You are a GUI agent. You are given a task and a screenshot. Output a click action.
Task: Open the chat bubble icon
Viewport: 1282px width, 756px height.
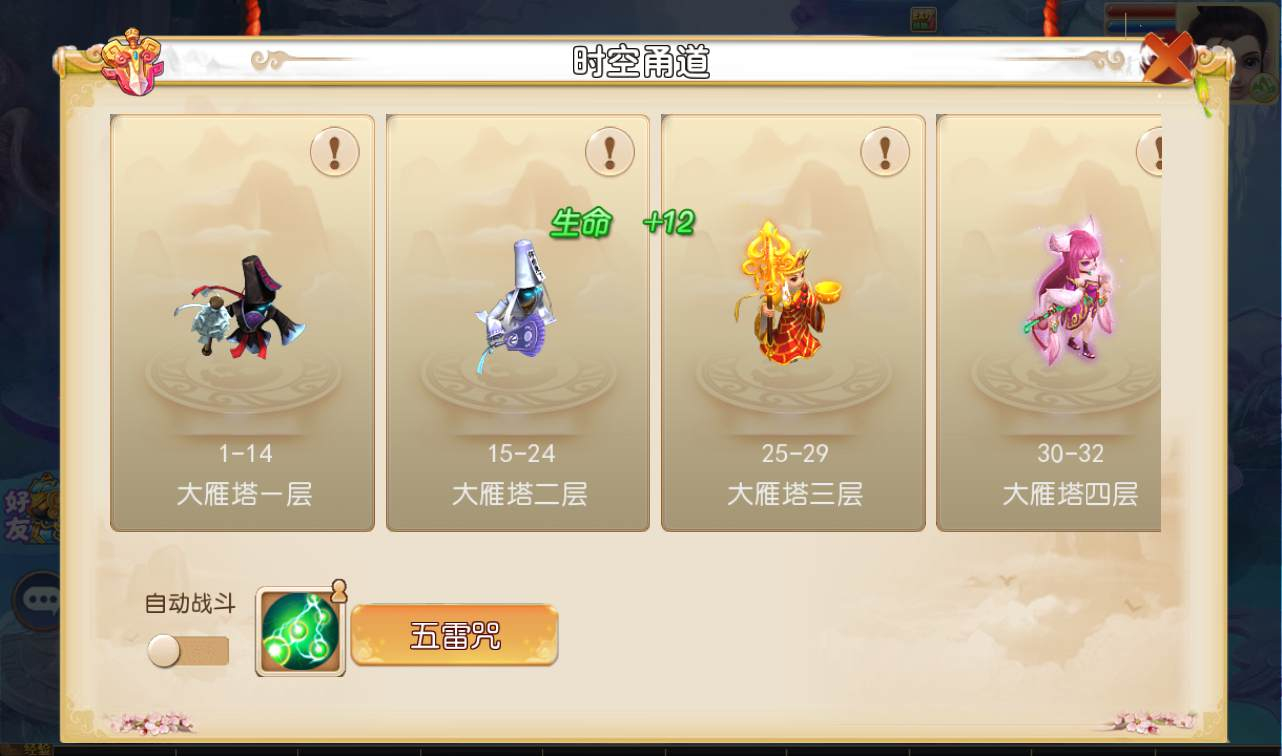[x=38, y=600]
